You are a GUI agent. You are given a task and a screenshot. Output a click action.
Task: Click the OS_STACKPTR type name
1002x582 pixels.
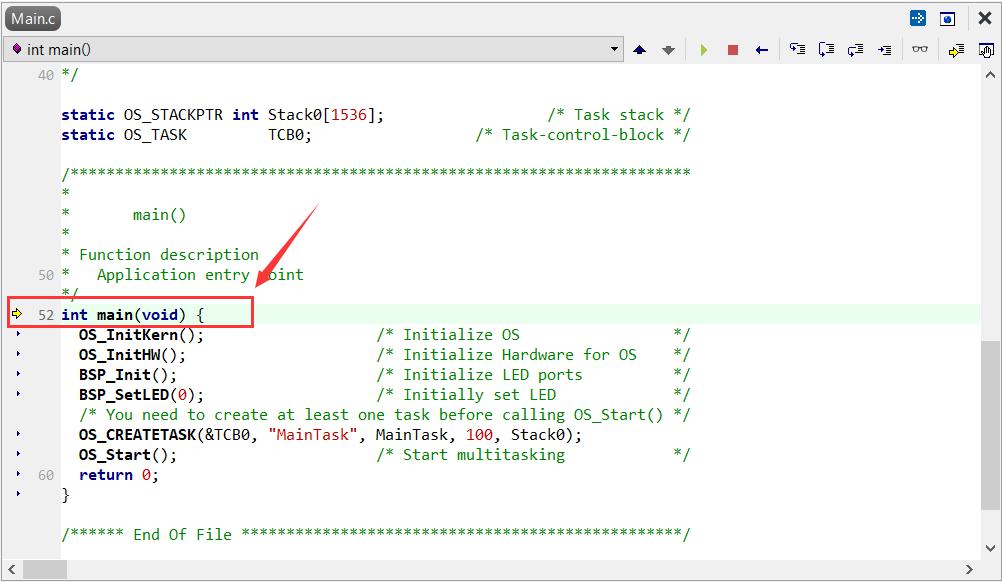[173, 115]
